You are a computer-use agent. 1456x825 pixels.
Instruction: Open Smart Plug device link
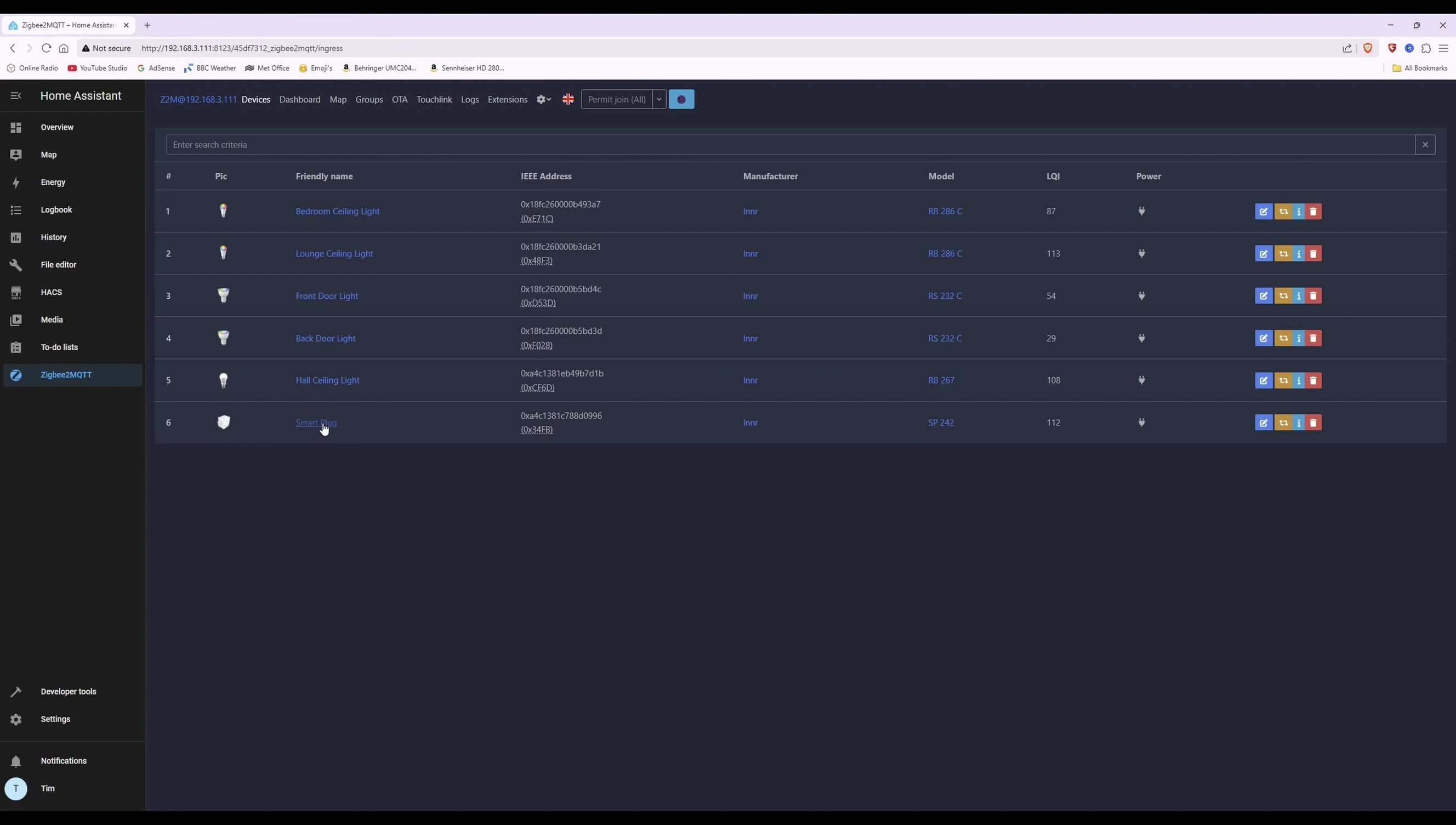[316, 423]
